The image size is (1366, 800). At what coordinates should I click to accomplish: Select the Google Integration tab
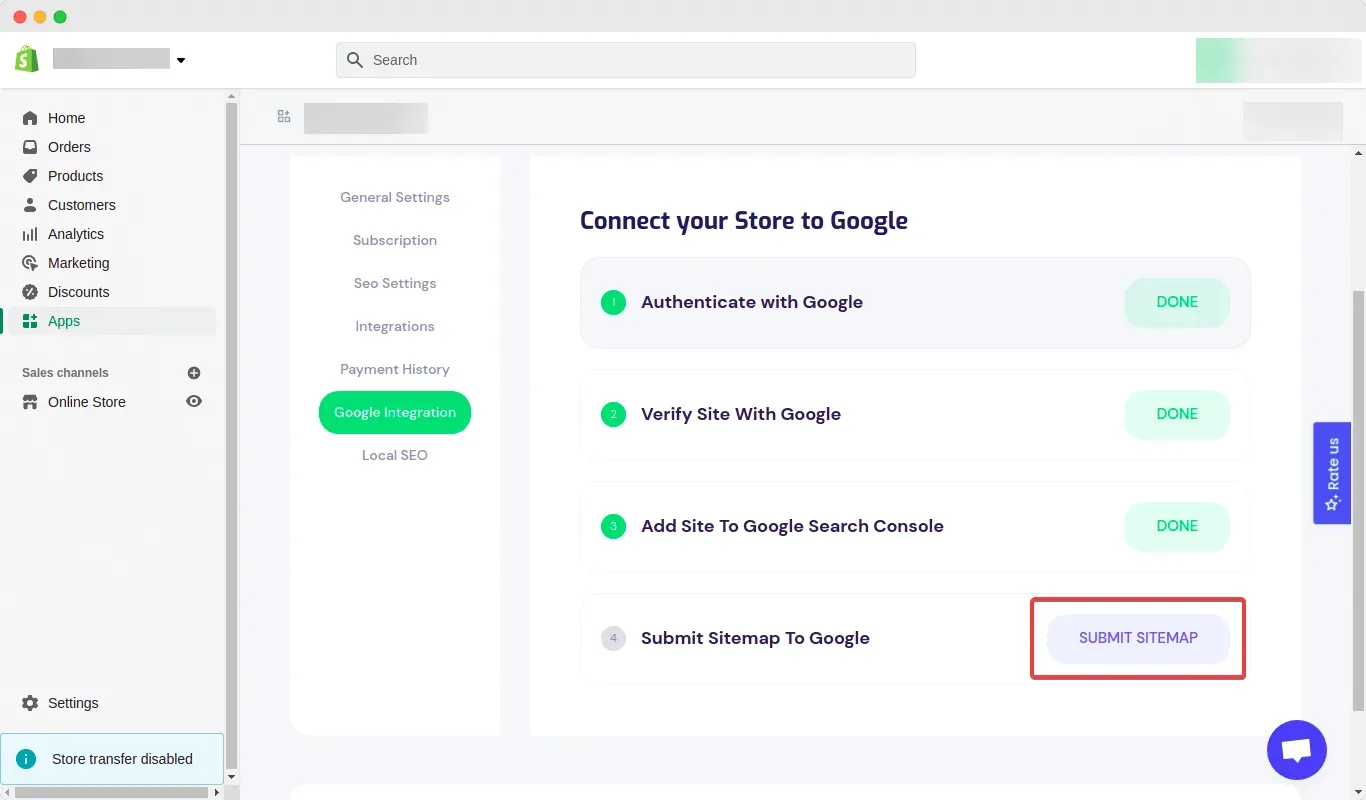click(395, 412)
